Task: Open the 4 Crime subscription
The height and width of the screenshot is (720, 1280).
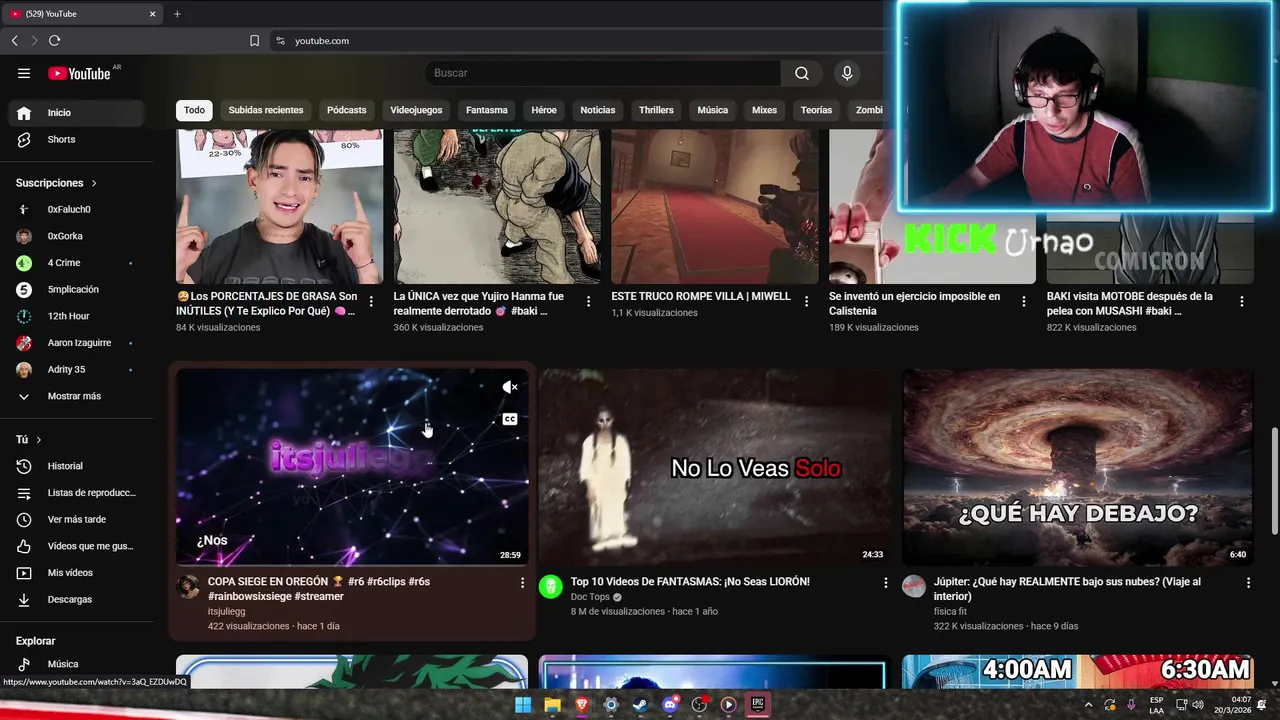Action: [76, 263]
